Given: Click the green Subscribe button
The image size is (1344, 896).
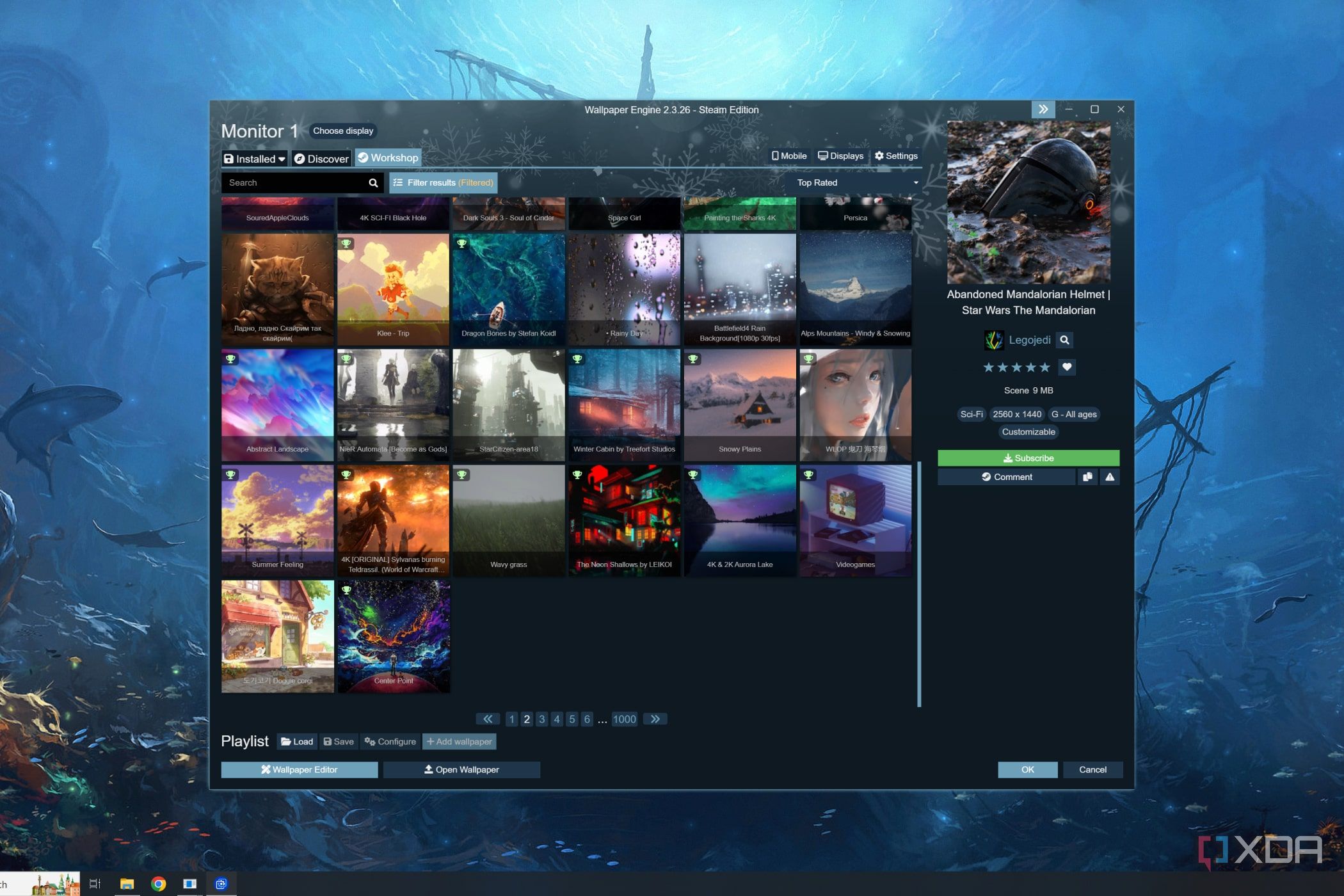Looking at the screenshot, I should (x=1028, y=458).
